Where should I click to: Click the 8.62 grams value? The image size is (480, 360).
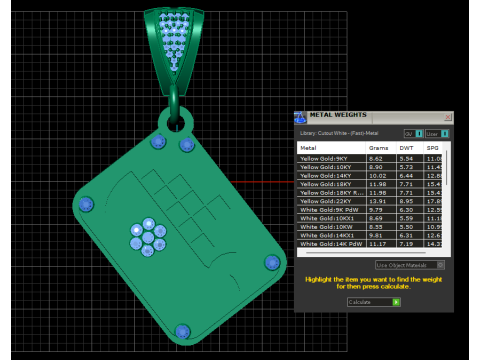point(376,159)
